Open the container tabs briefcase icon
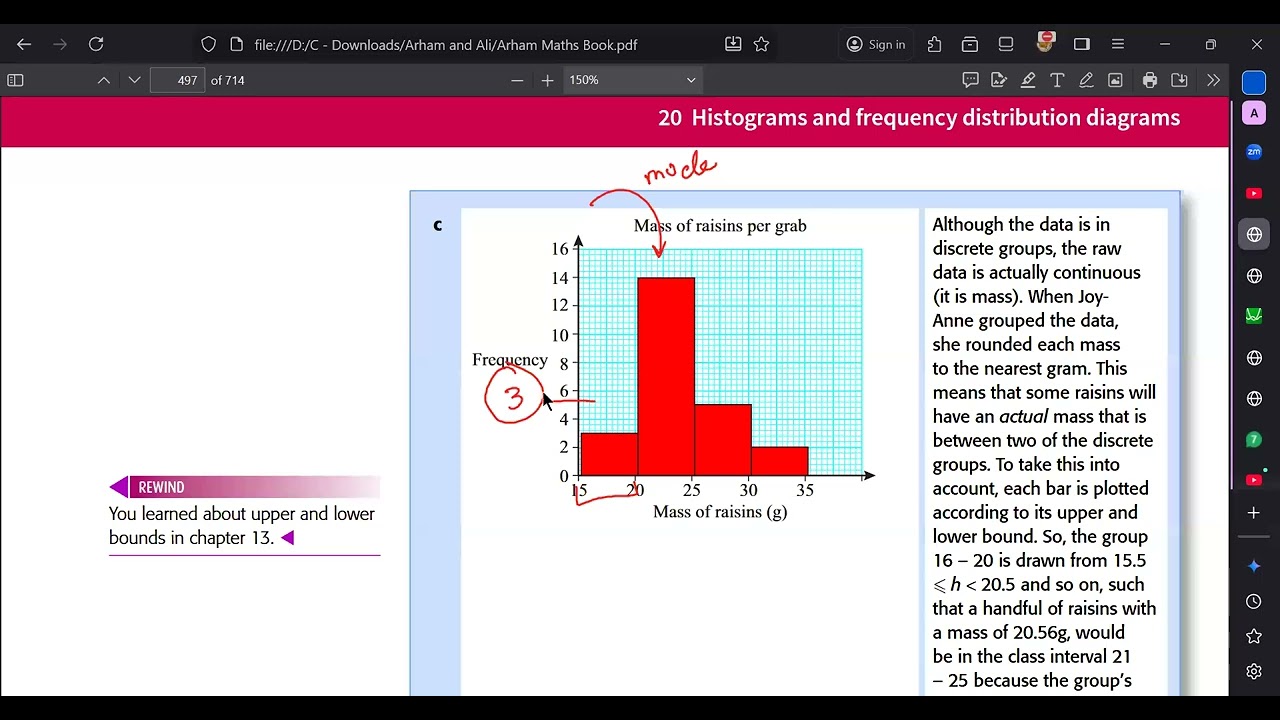Screen dimensions: 1280x720 click(970, 44)
